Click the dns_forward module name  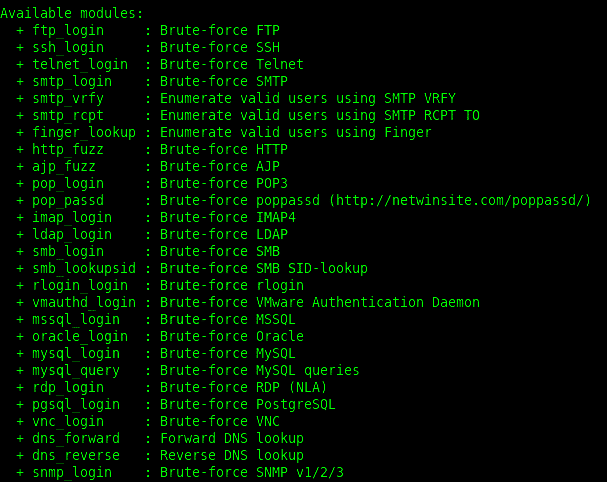click(76, 438)
